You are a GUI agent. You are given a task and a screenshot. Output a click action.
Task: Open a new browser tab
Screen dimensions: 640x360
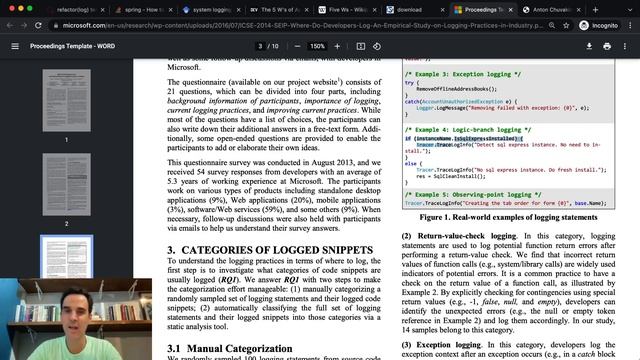[596, 9]
